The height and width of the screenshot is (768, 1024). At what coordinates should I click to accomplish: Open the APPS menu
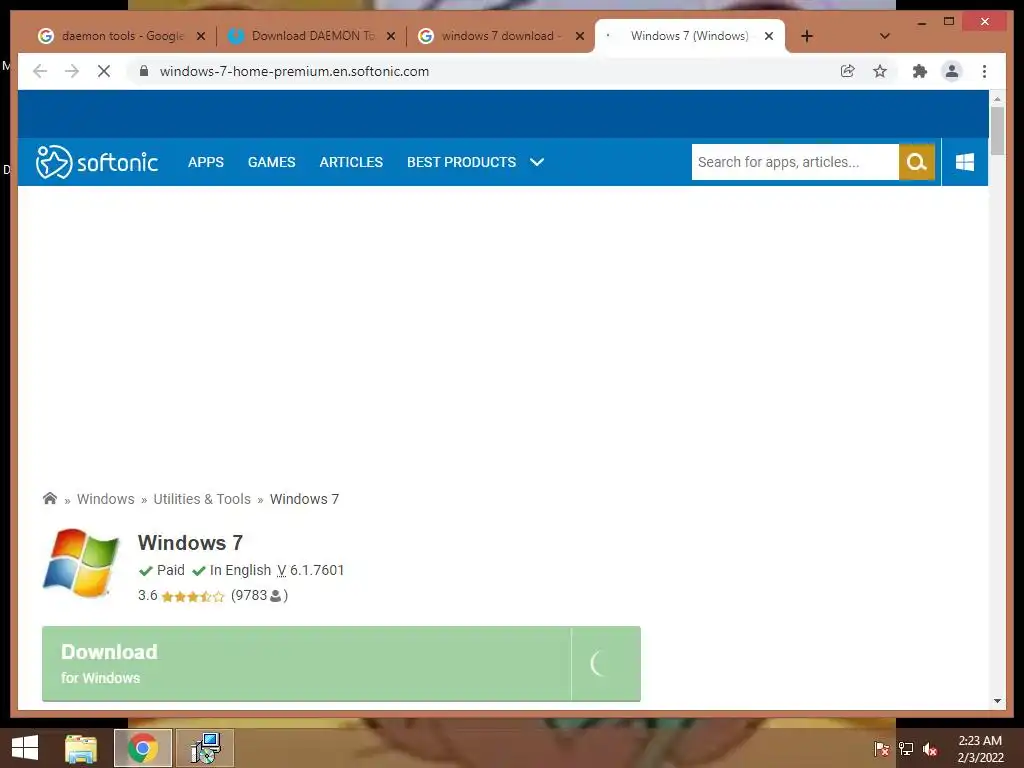[206, 162]
